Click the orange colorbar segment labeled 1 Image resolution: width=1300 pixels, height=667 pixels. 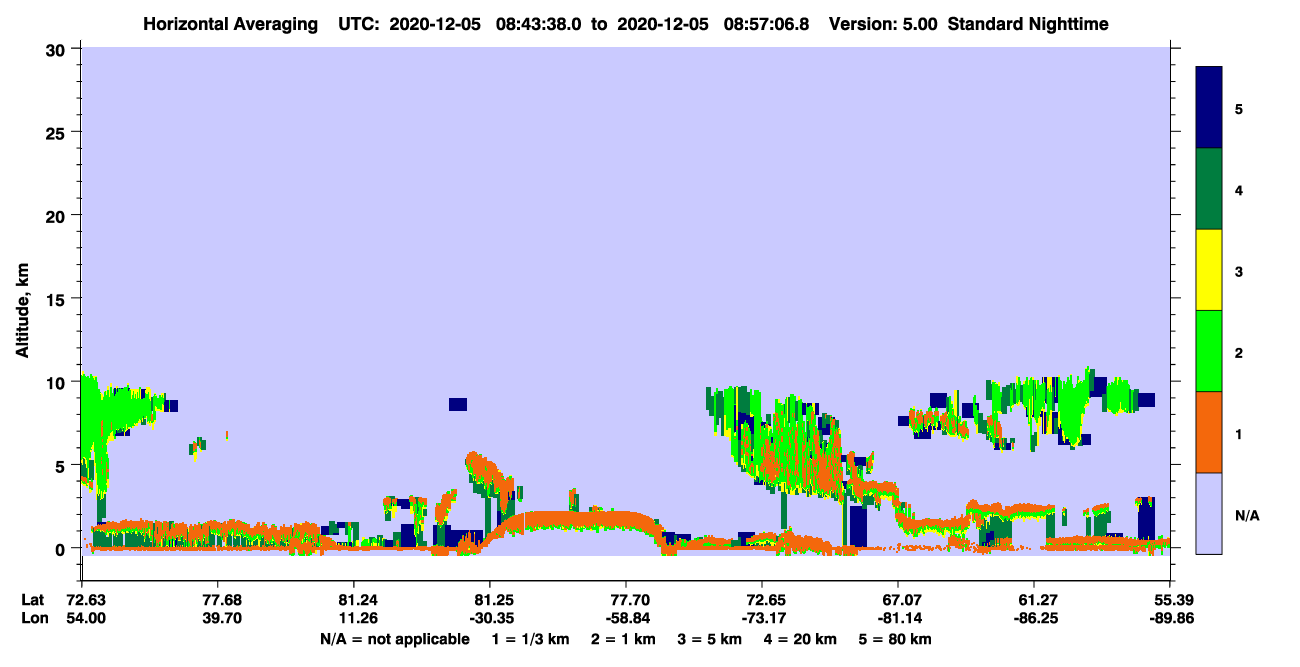(x=1209, y=432)
